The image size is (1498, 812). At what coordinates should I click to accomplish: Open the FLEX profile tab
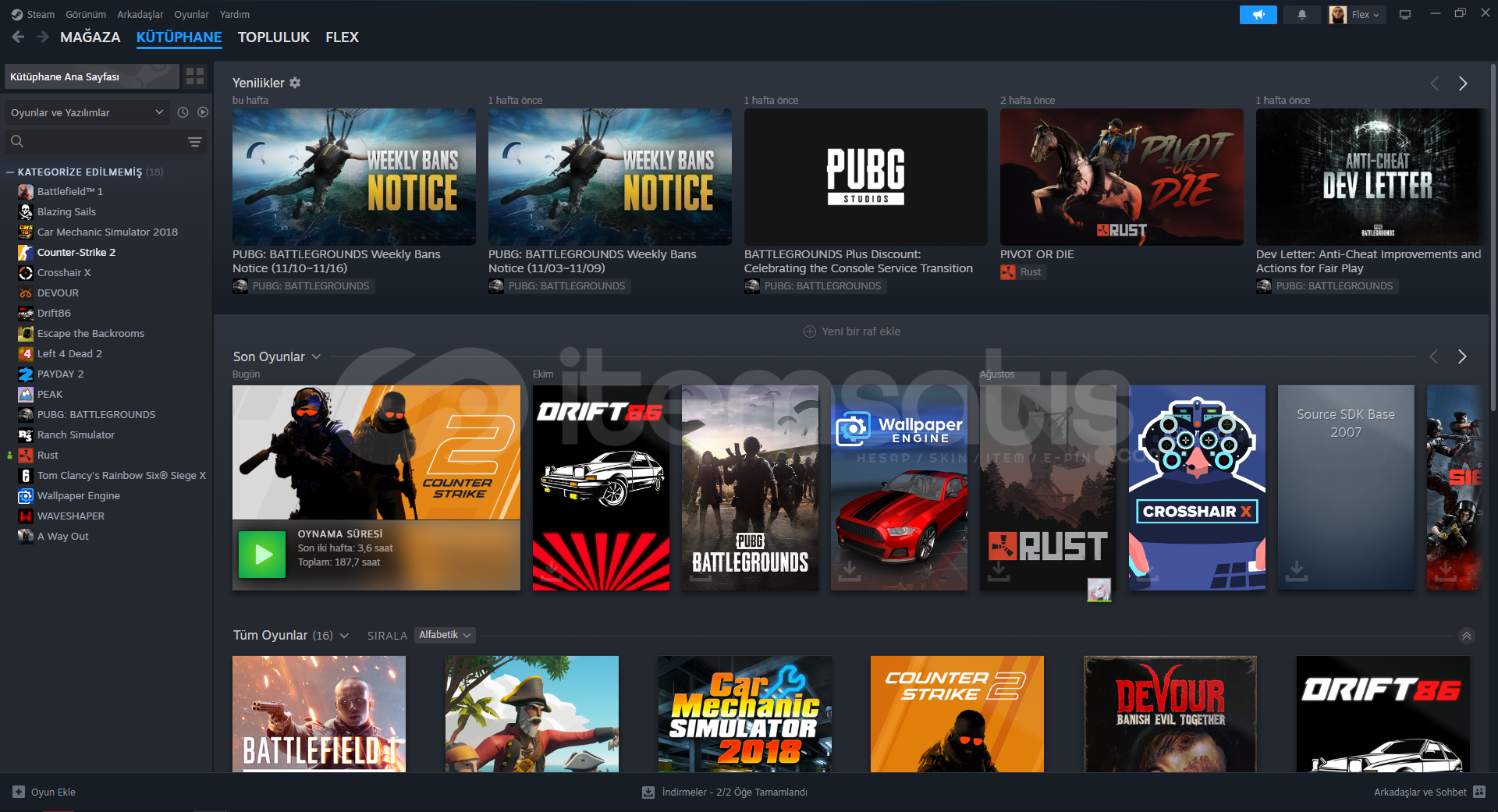click(x=343, y=37)
